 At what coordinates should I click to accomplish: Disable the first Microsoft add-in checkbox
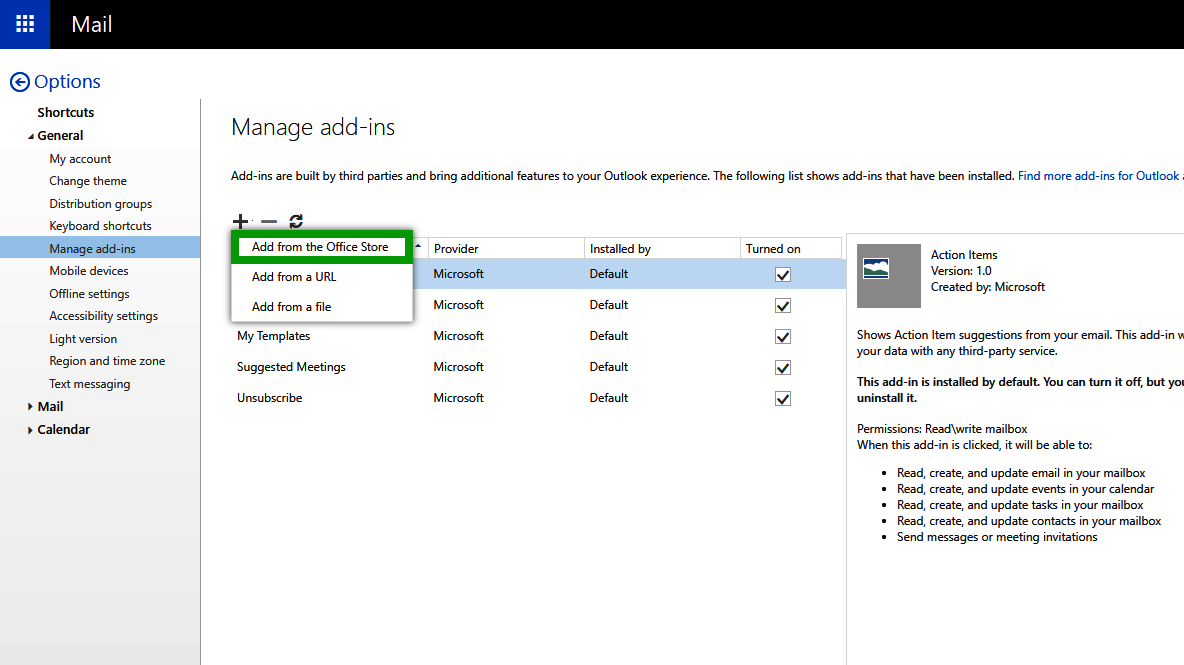(783, 274)
